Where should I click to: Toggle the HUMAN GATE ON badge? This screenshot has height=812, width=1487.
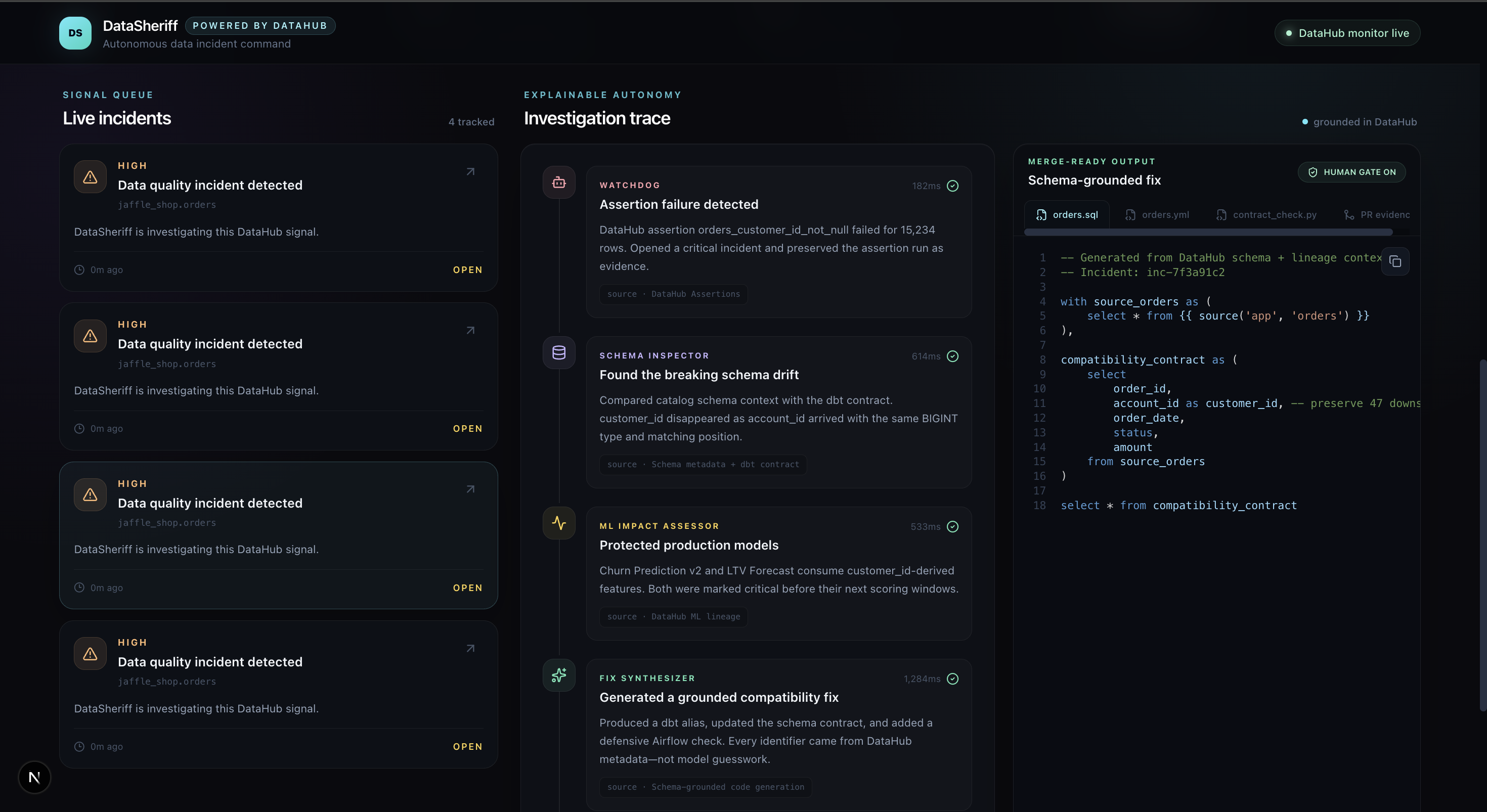[1351, 172]
